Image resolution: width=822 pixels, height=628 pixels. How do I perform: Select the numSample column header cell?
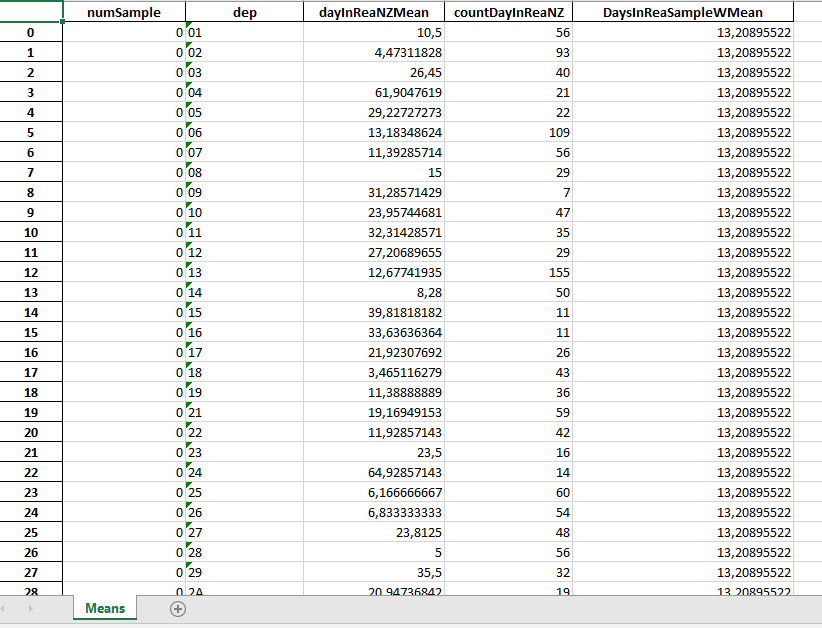click(x=124, y=12)
